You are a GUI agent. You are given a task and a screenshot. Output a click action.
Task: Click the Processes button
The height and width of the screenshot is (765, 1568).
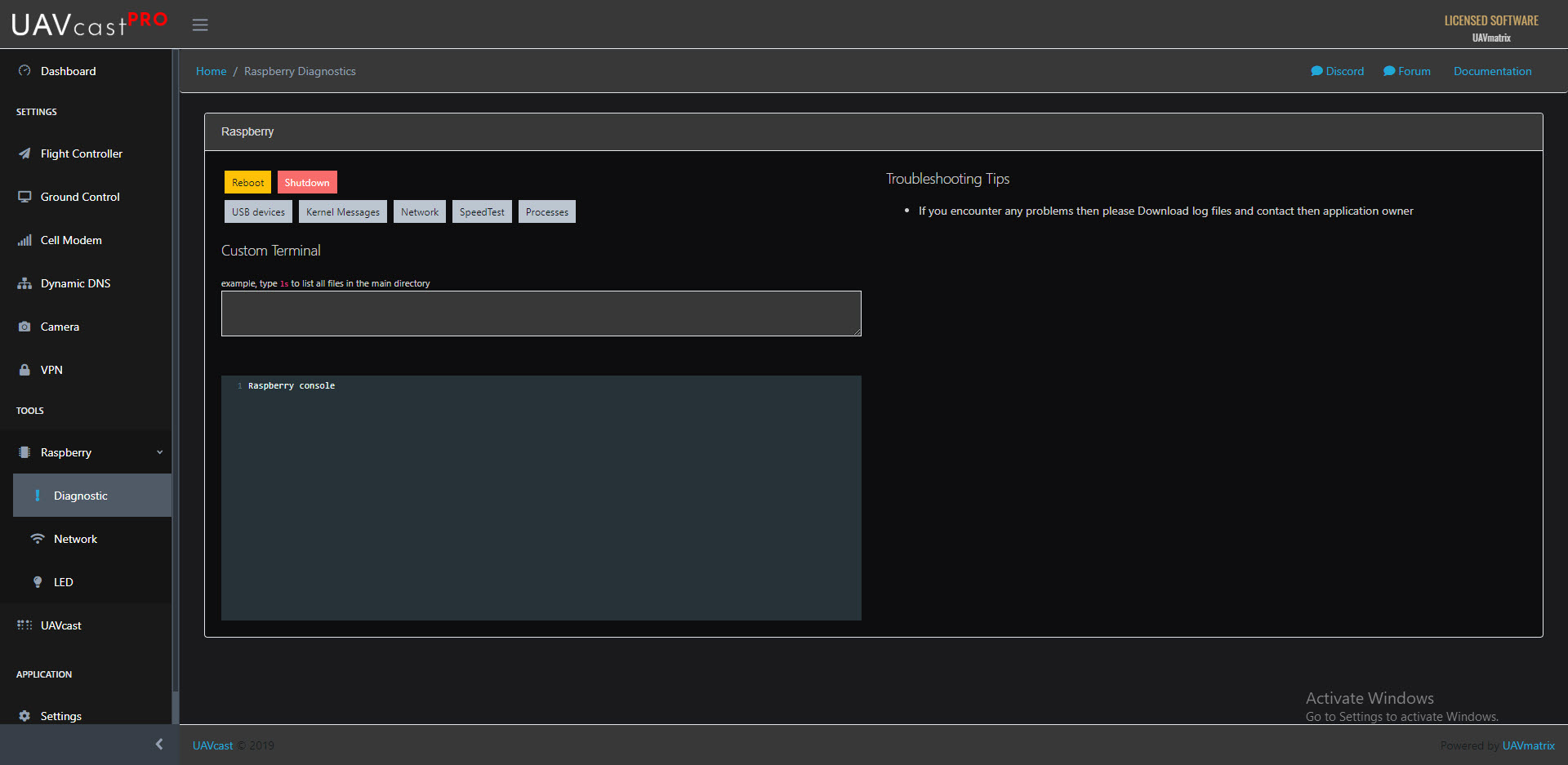pos(547,211)
